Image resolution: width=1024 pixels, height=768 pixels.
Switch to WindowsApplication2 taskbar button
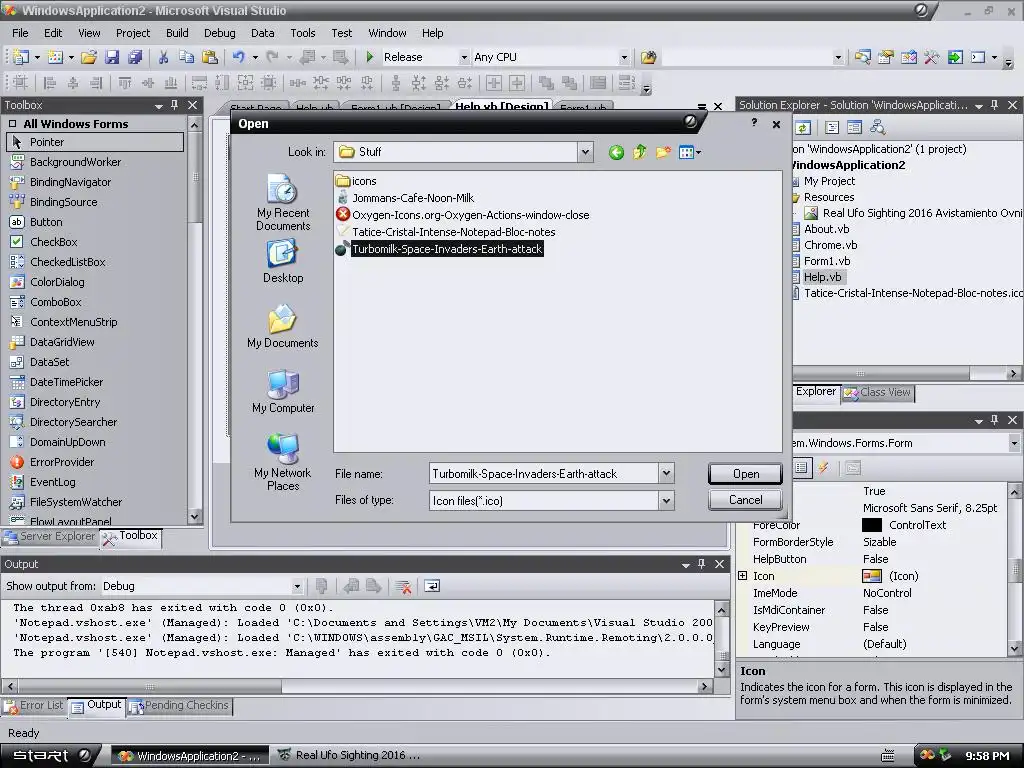189,756
